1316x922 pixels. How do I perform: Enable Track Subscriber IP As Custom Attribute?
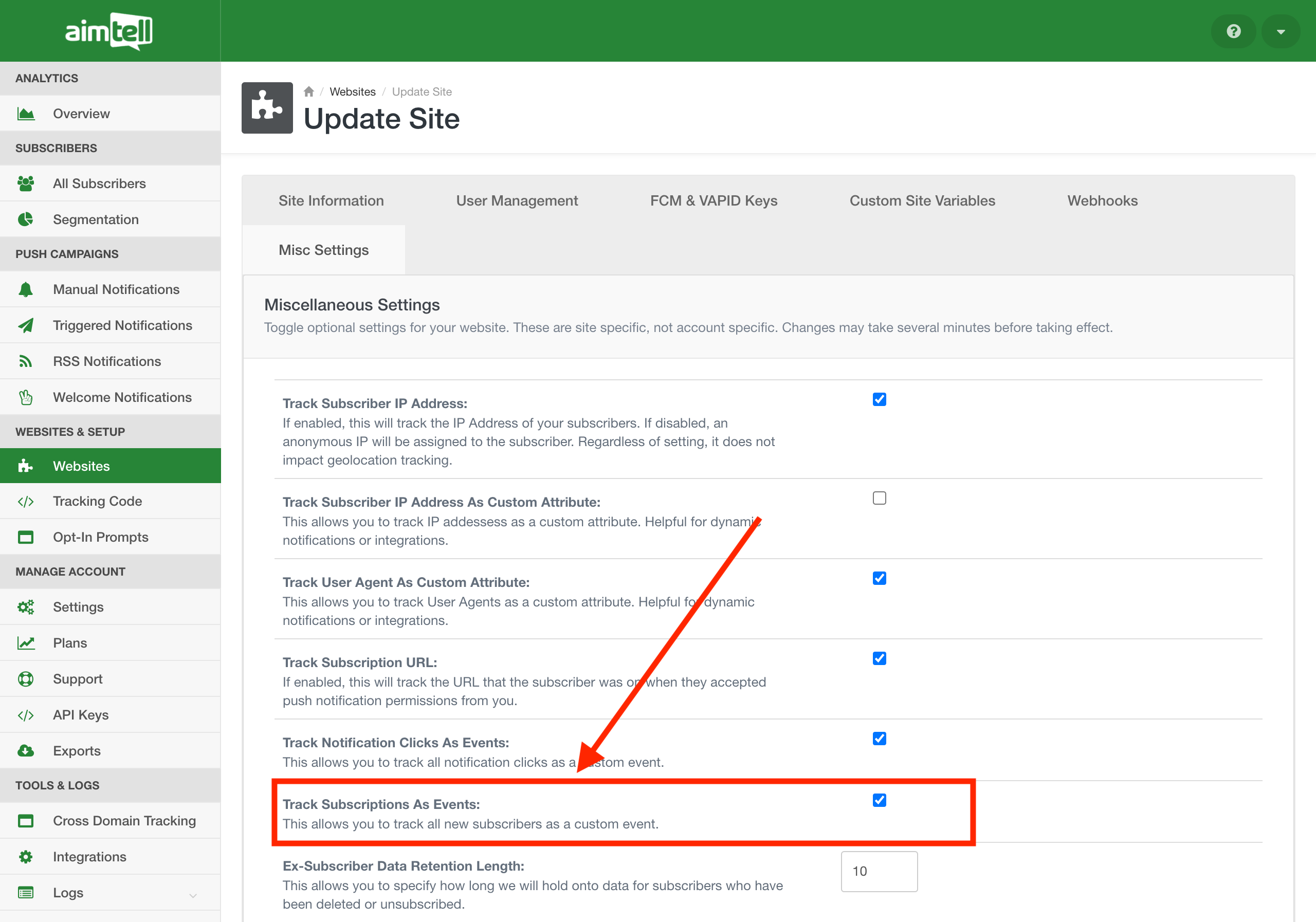pos(879,498)
